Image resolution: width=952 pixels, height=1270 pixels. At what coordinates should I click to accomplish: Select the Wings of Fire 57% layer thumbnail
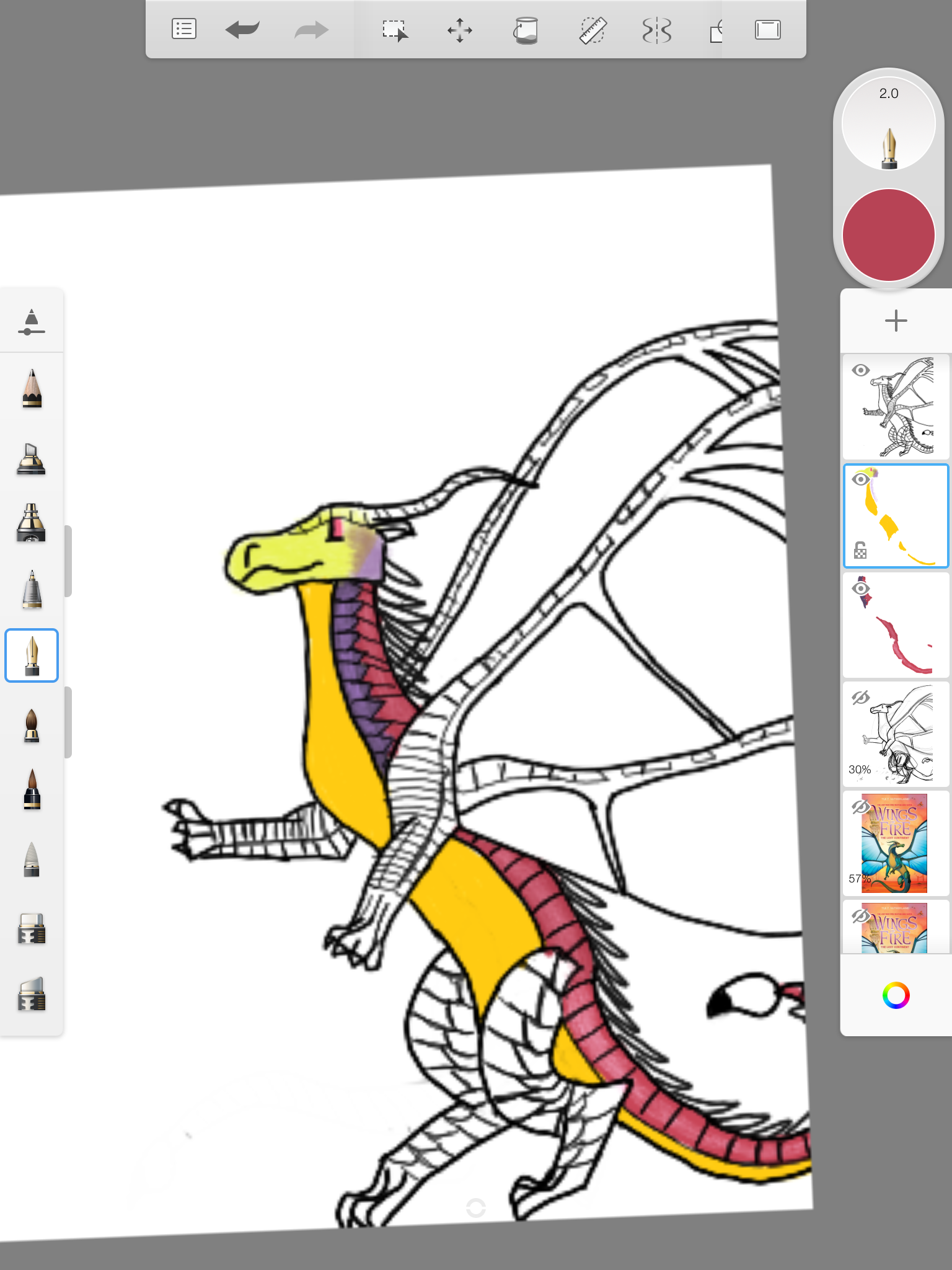pos(895,843)
